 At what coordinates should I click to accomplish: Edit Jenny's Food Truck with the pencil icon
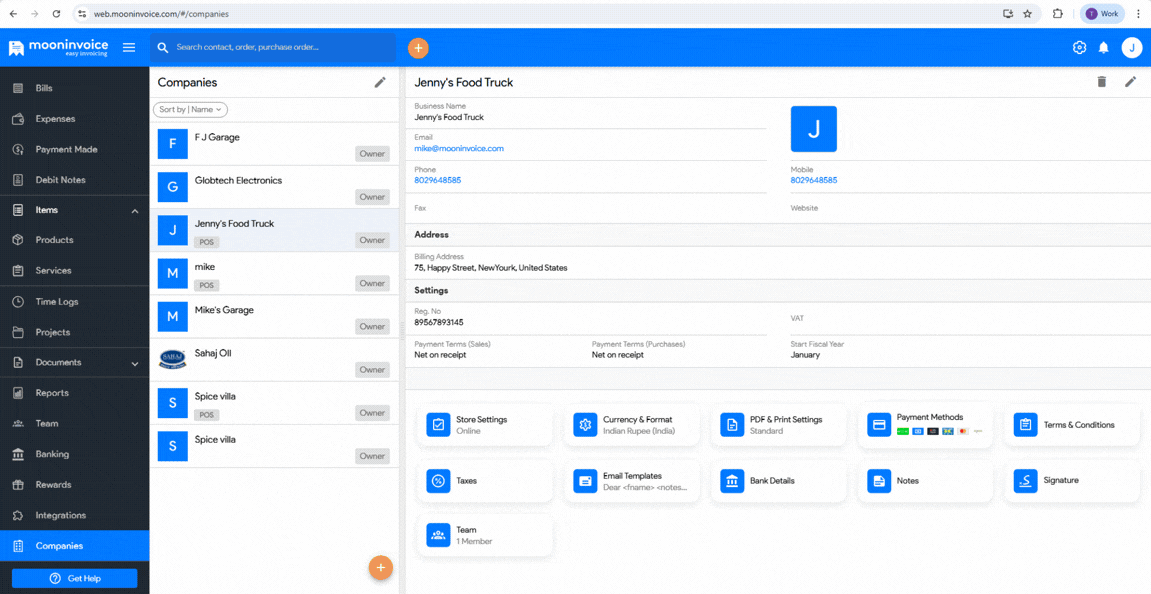pos(1130,82)
